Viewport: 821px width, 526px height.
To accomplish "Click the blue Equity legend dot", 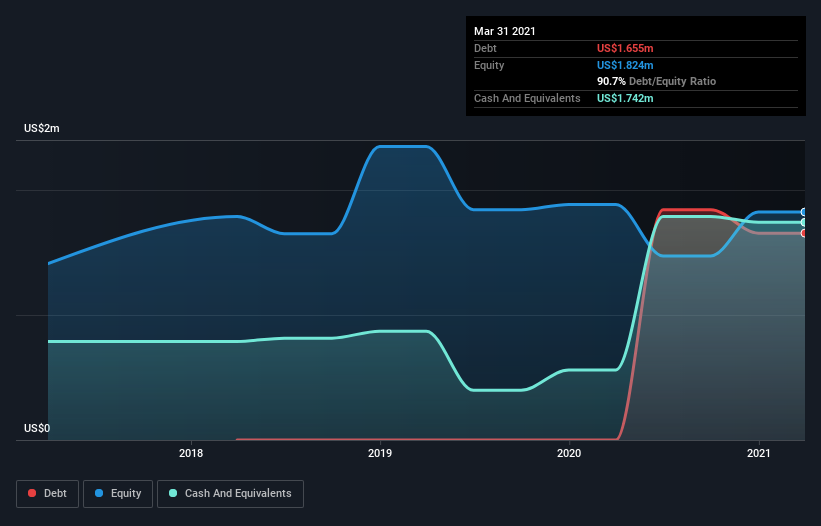I will [x=99, y=493].
